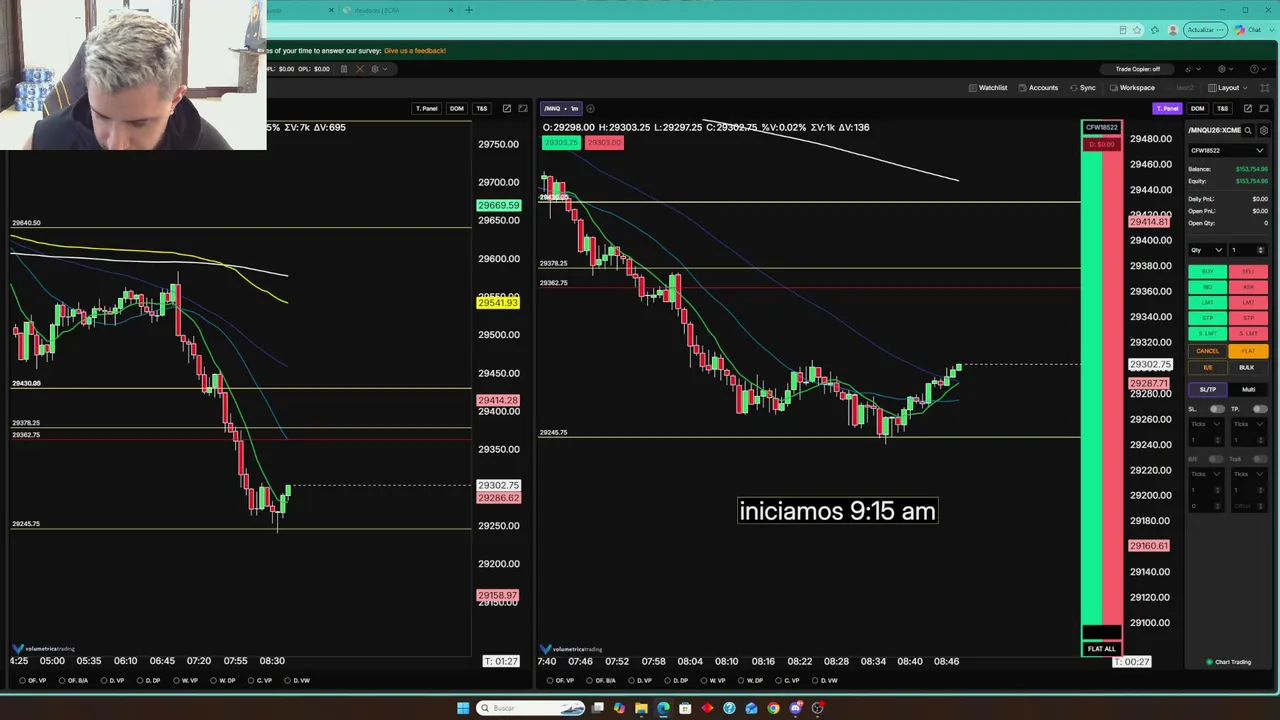Click the CANCEL orders button
1280x720 pixels.
click(1208, 351)
